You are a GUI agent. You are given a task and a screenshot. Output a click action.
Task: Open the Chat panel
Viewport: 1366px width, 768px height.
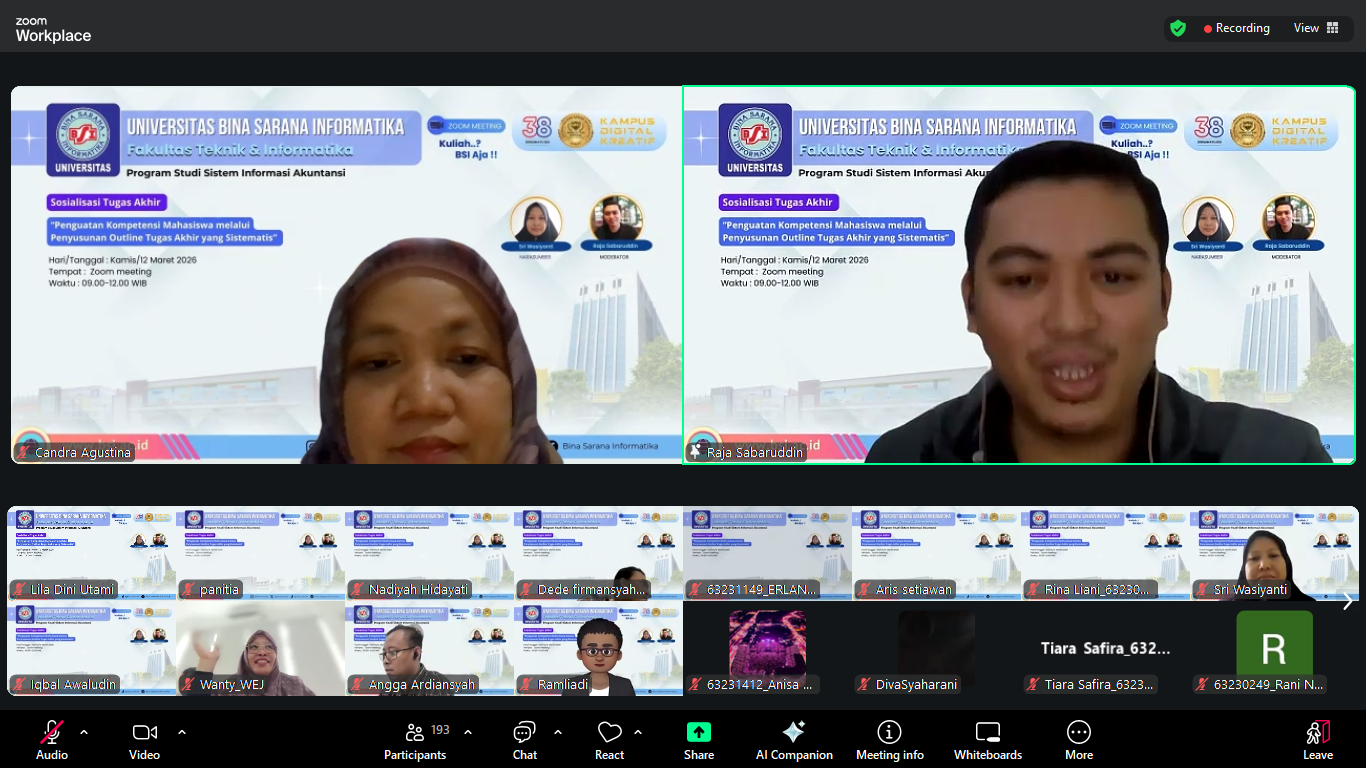(x=524, y=738)
